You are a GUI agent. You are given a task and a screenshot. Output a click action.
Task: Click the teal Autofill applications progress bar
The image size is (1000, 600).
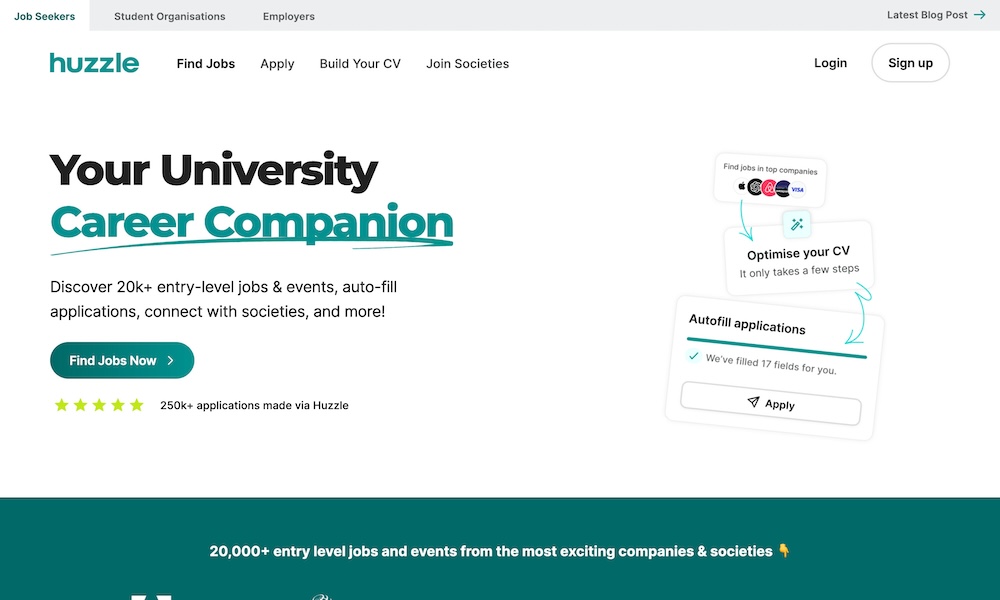pos(777,347)
